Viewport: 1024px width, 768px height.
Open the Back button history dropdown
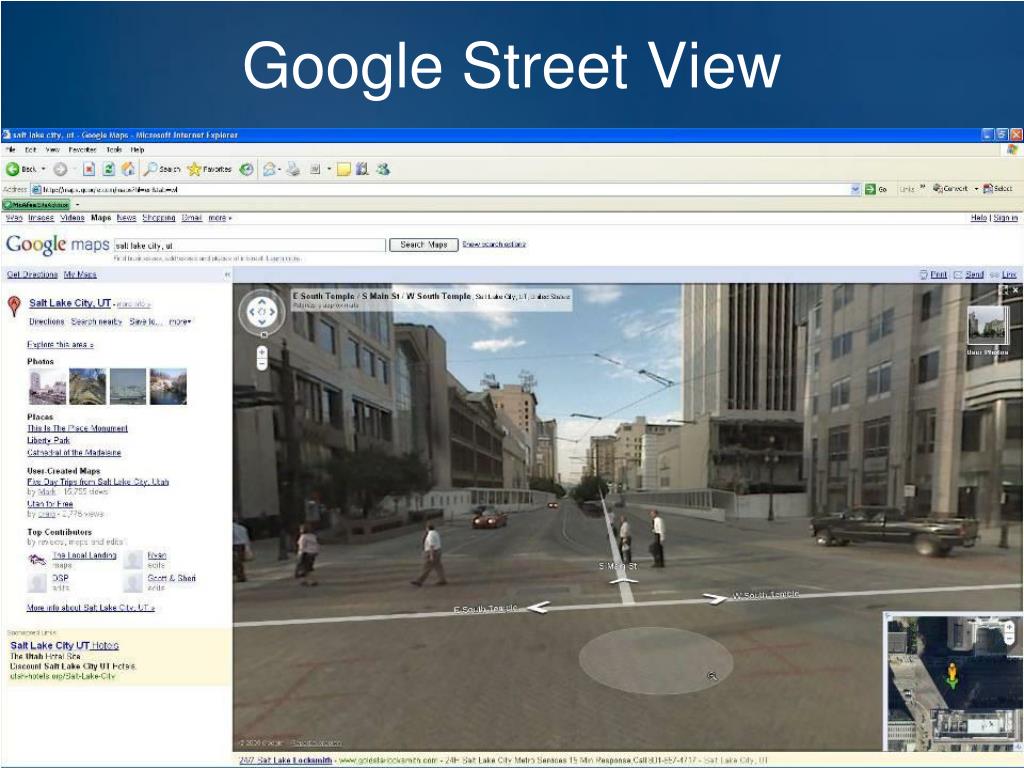44,169
